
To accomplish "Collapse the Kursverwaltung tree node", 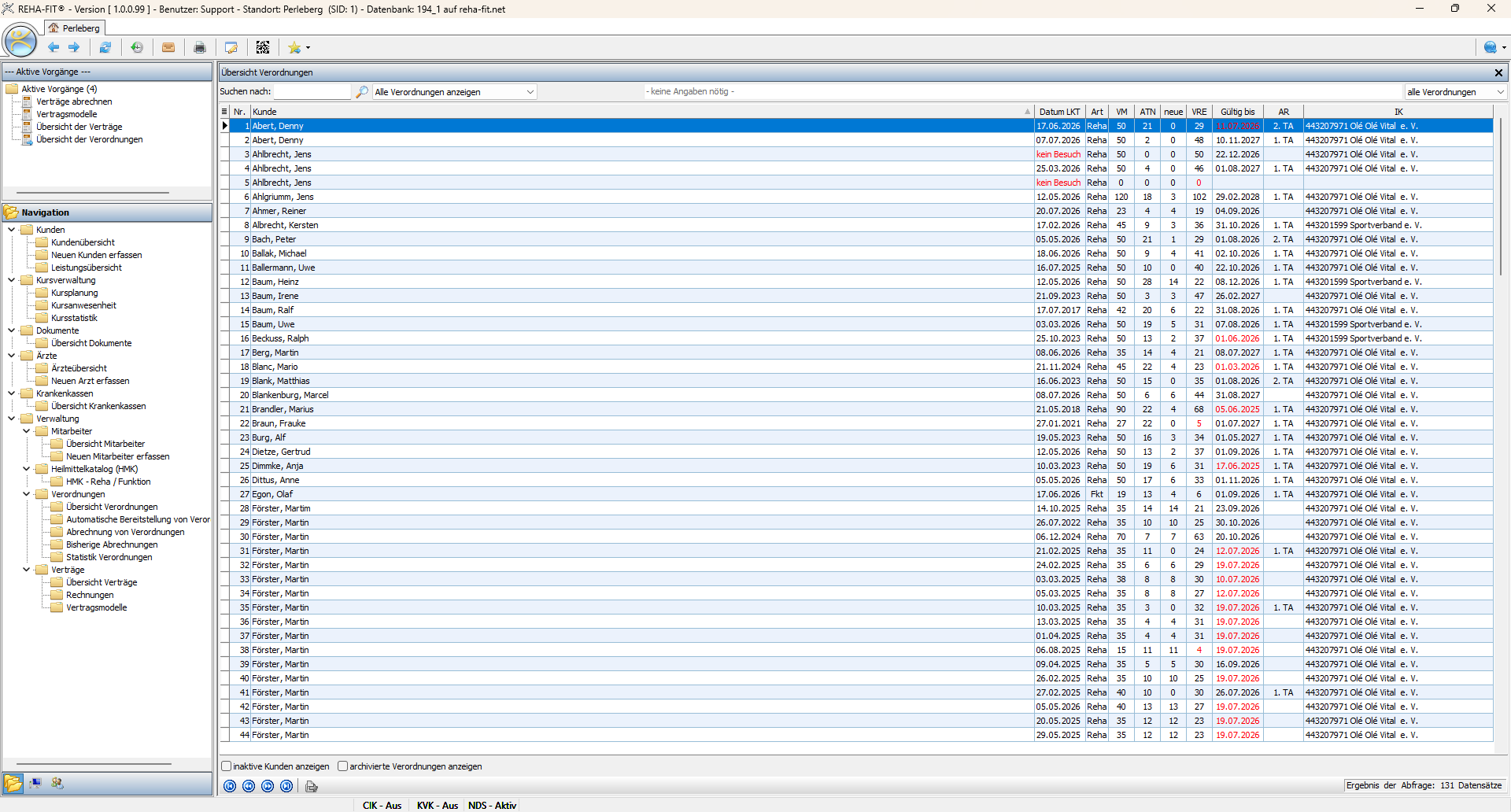I will coord(12,280).
